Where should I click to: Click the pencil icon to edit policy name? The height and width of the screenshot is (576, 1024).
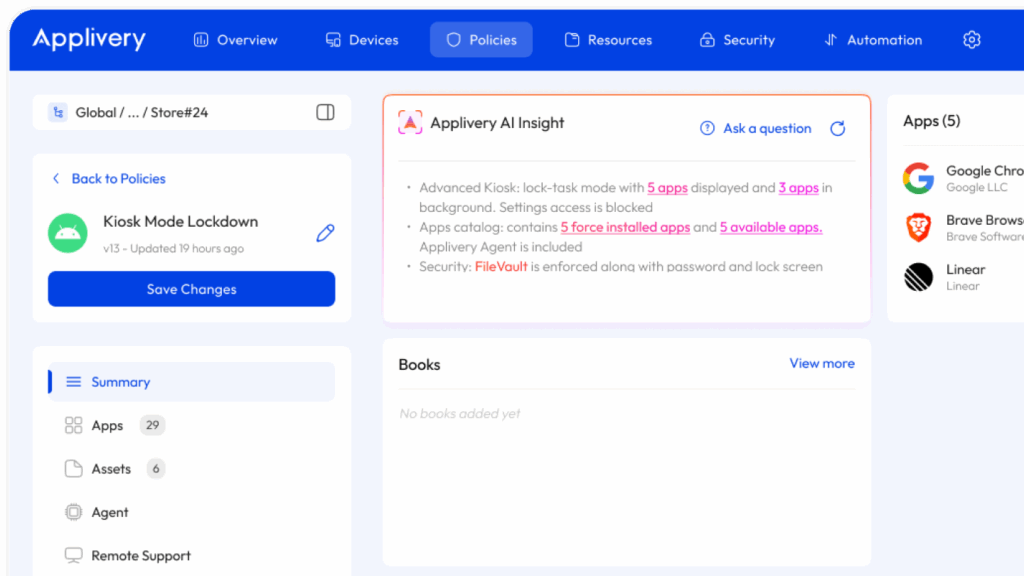tap(325, 233)
